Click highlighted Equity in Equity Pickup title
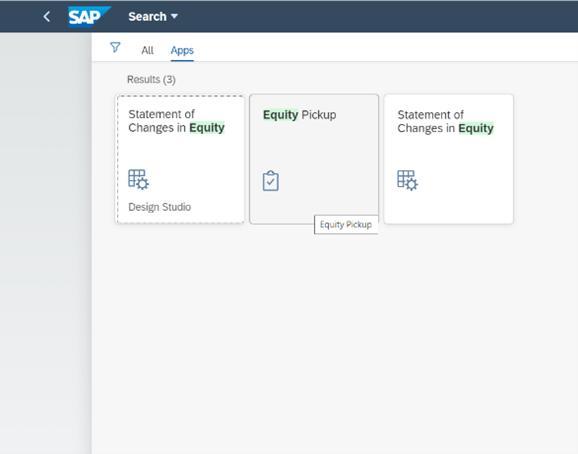This screenshot has height=454, width=578. click(281, 115)
